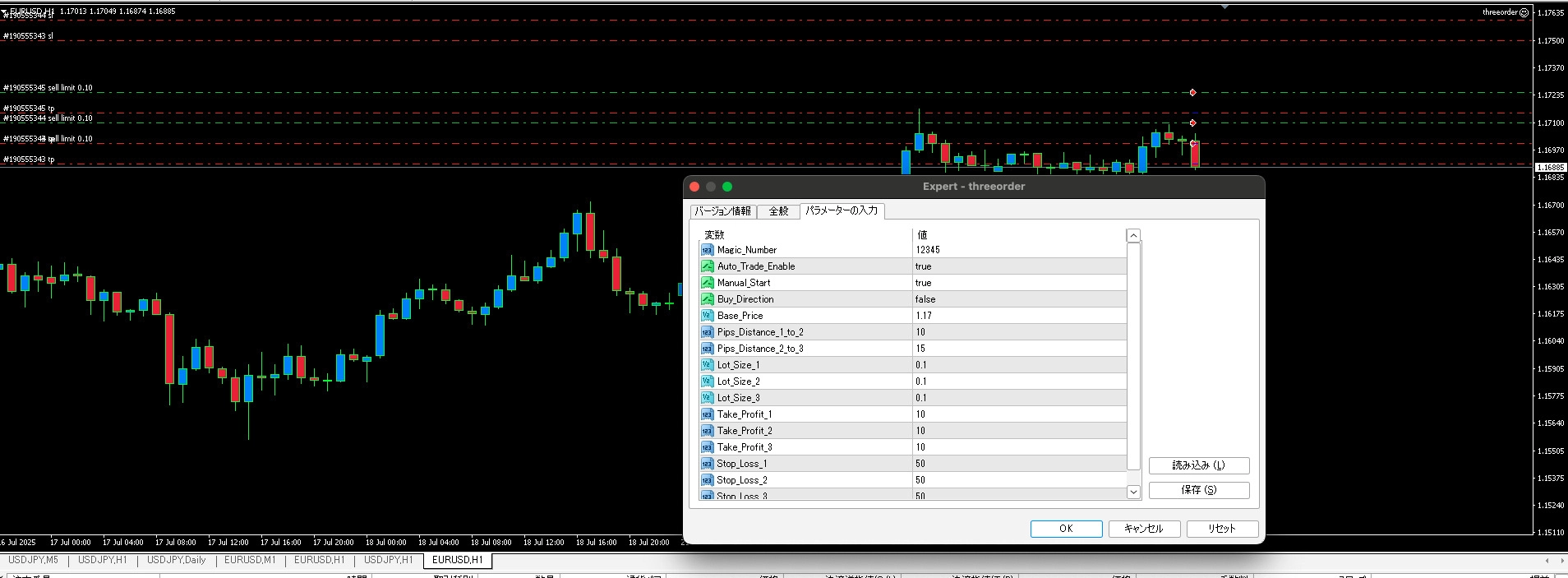The height and width of the screenshot is (578, 1568).
Task: Click the top sell limit arrow marker
Action: [1192, 92]
